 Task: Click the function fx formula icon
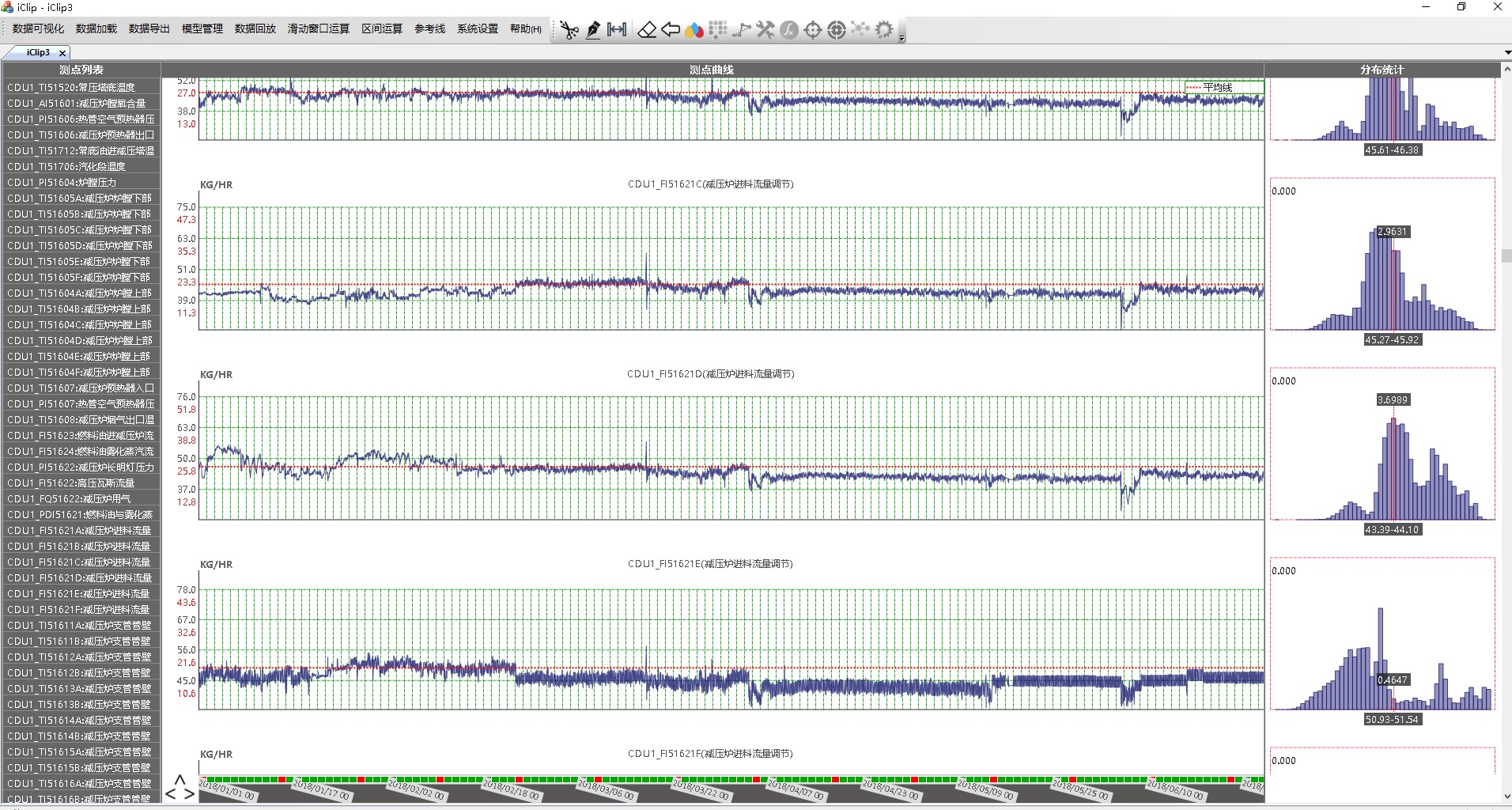[x=788, y=30]
